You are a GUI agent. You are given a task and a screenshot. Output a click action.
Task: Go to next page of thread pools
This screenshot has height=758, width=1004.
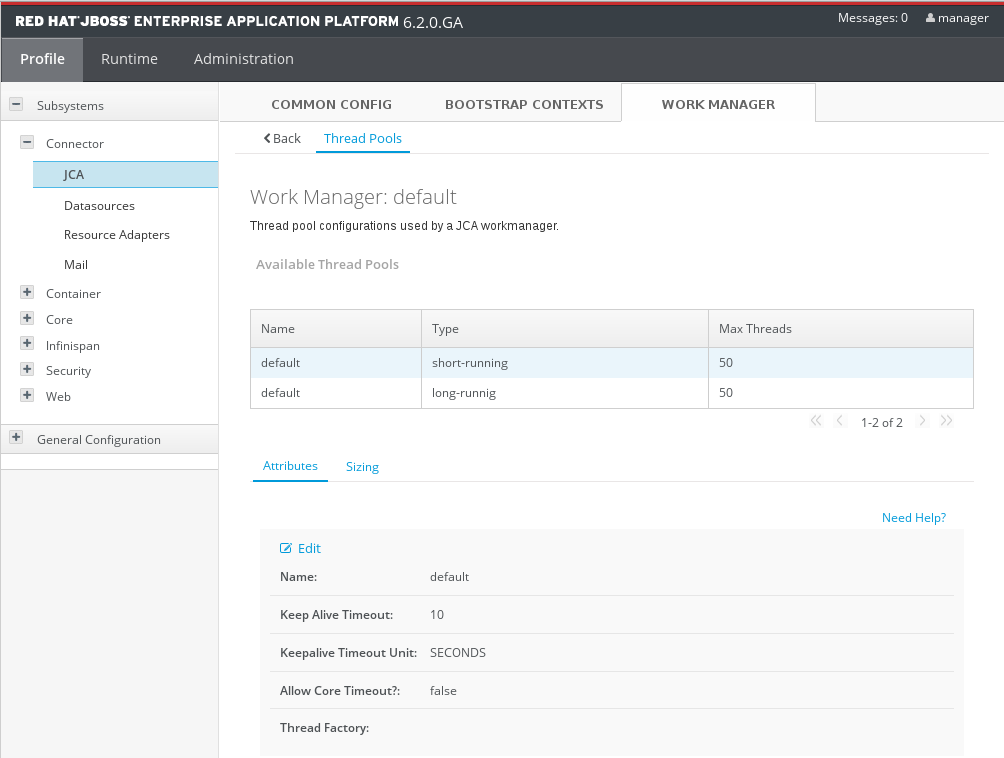click(x=922, y=421)
